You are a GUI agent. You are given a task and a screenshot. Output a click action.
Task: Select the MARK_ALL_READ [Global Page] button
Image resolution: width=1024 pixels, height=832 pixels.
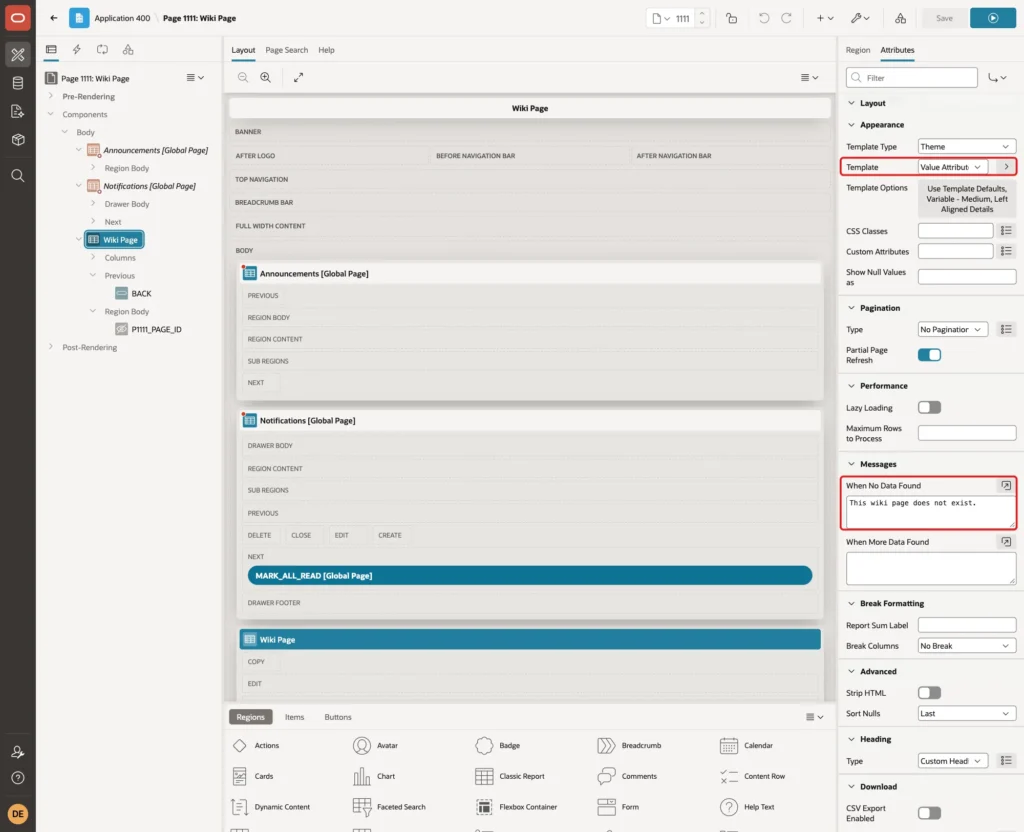[530, 575]
